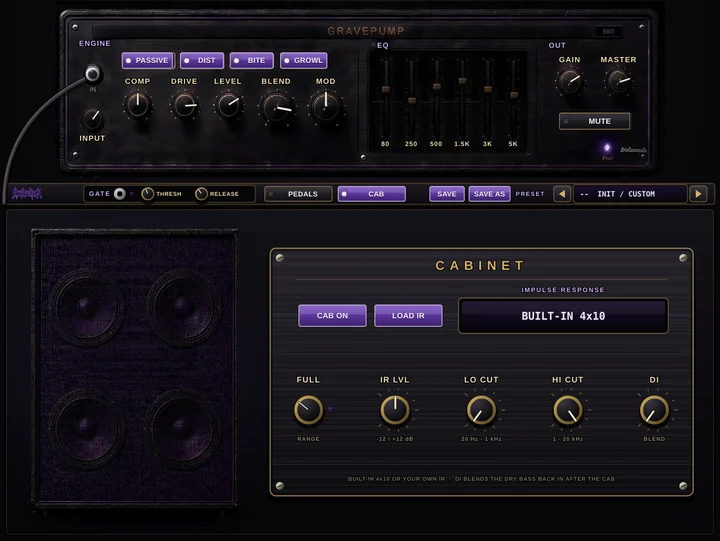Toggle the BITE engine mode
The image size is (720, 541).
click(252, 60)
